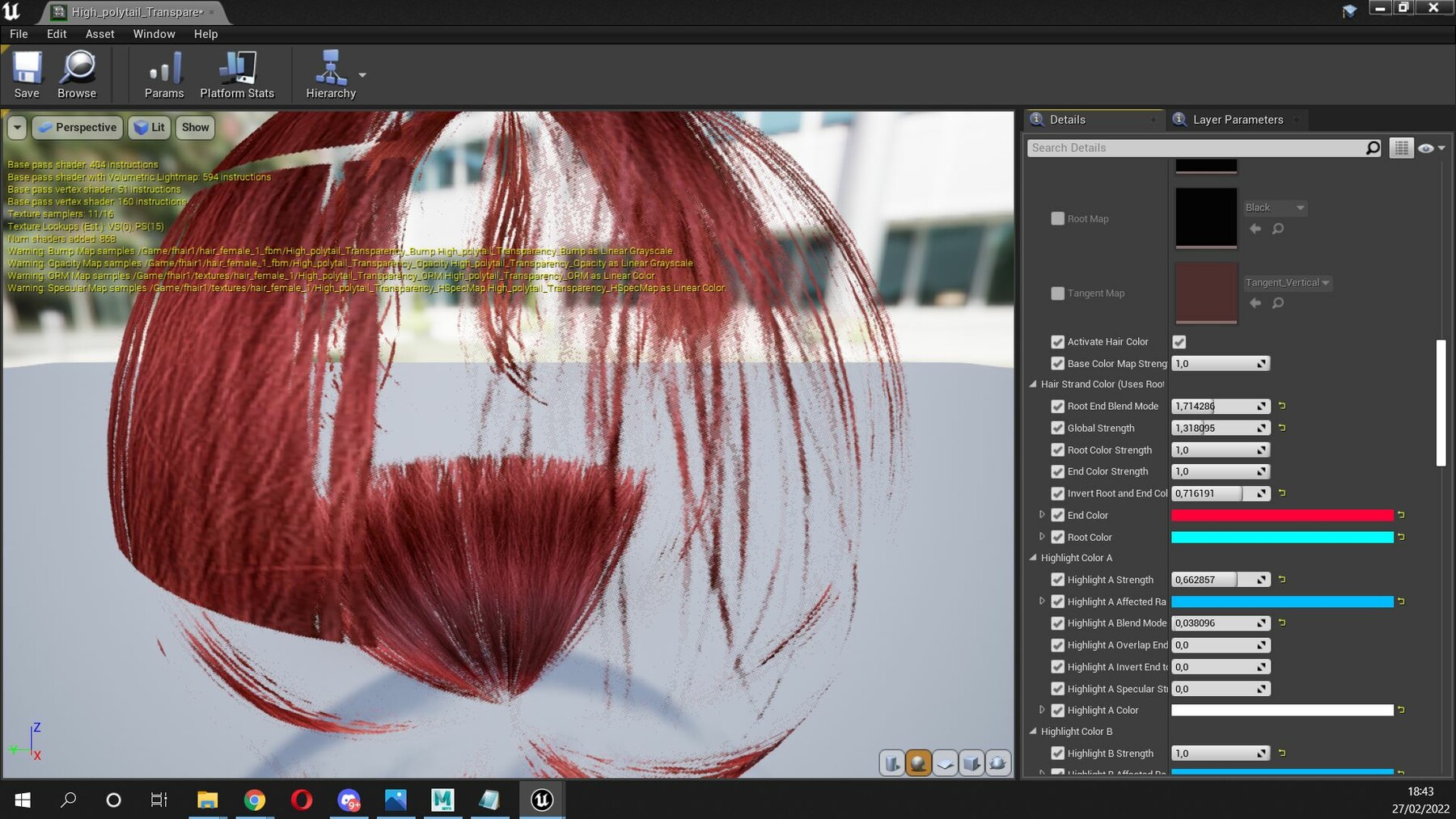Open Google Chrome from taskbar
The image size is (1456, 819).
pos(254,800)
